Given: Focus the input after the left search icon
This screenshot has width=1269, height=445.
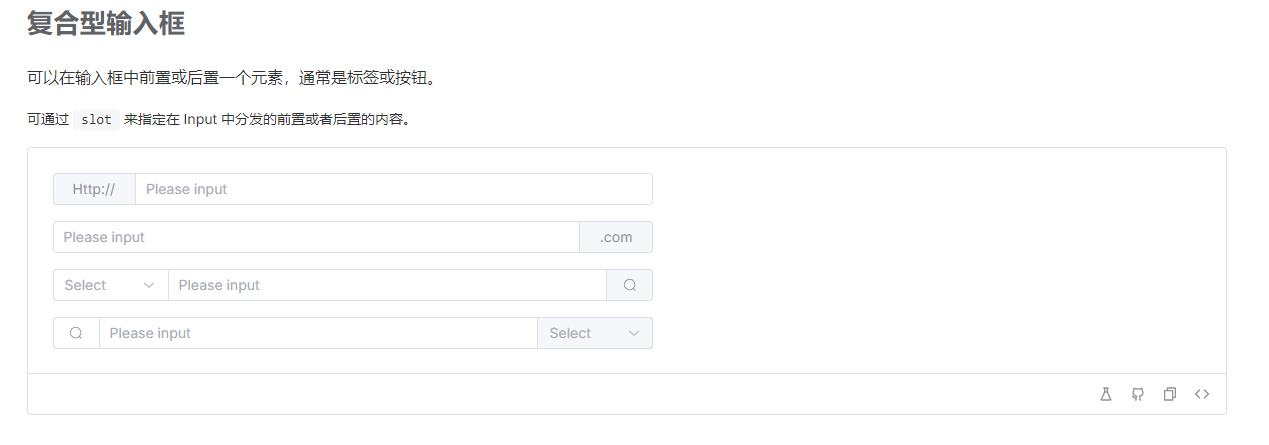Looking at the screenshot, I should point(318,333).
